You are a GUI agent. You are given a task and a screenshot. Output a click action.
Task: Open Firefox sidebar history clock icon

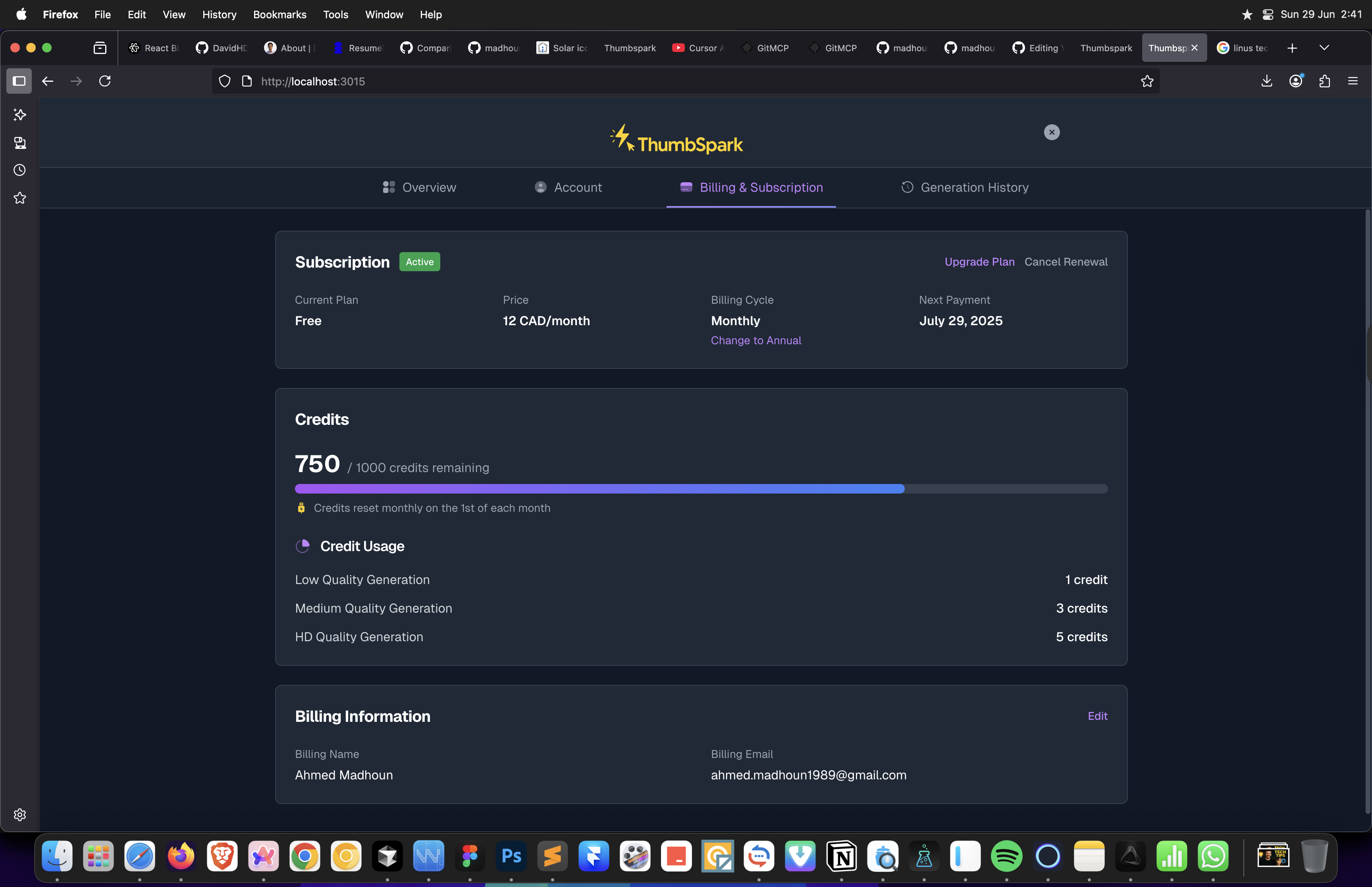coord(19,170)
